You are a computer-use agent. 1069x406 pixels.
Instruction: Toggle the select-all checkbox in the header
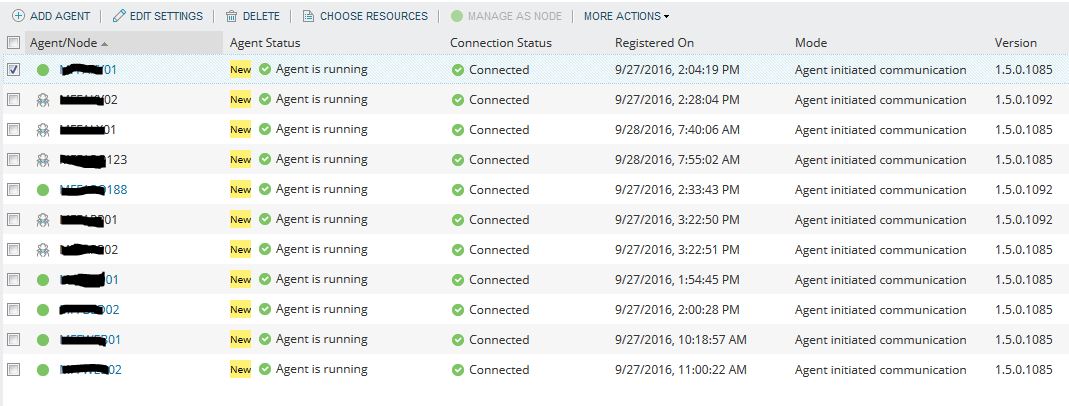(13, 42)
